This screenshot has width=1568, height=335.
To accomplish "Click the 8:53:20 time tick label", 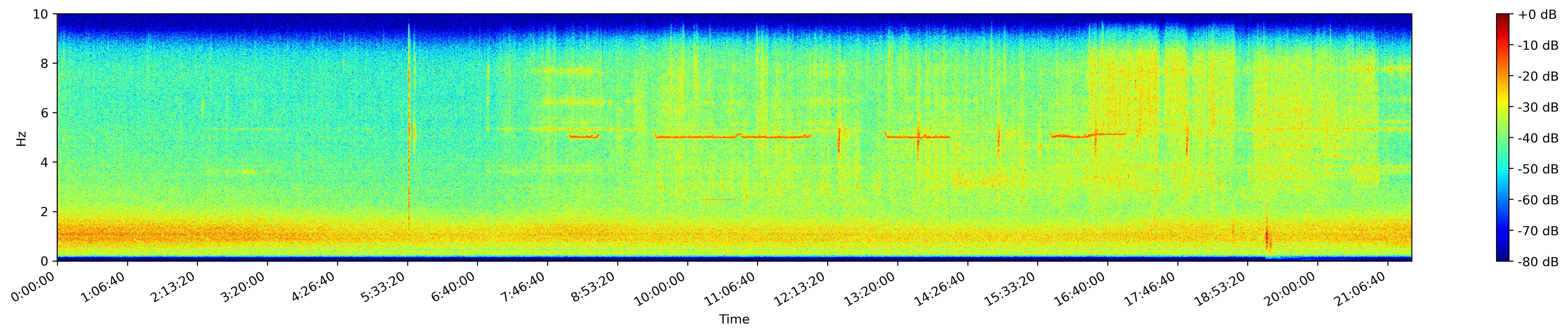I will (595, 286).
